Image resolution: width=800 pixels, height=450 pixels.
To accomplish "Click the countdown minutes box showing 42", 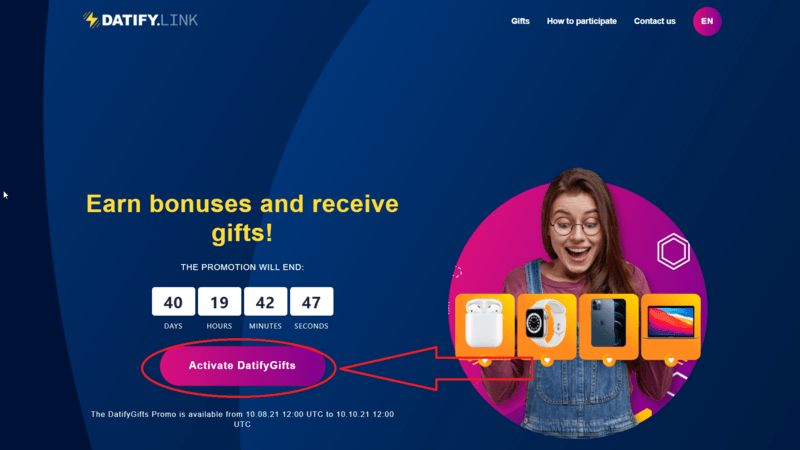I will [265, 302].
